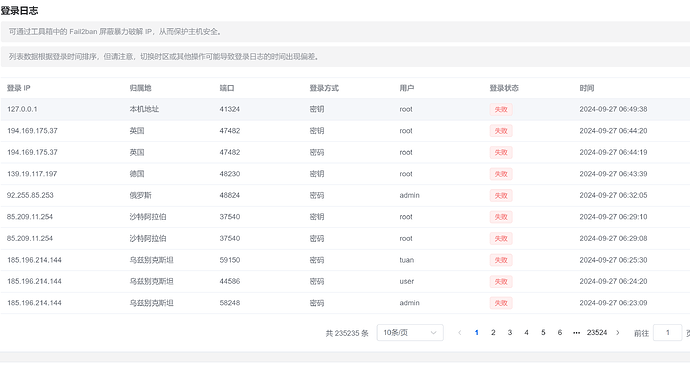Click 失败 status tag in 92.255.85.253 row
The image size is (690, 366).
[501, 196]
